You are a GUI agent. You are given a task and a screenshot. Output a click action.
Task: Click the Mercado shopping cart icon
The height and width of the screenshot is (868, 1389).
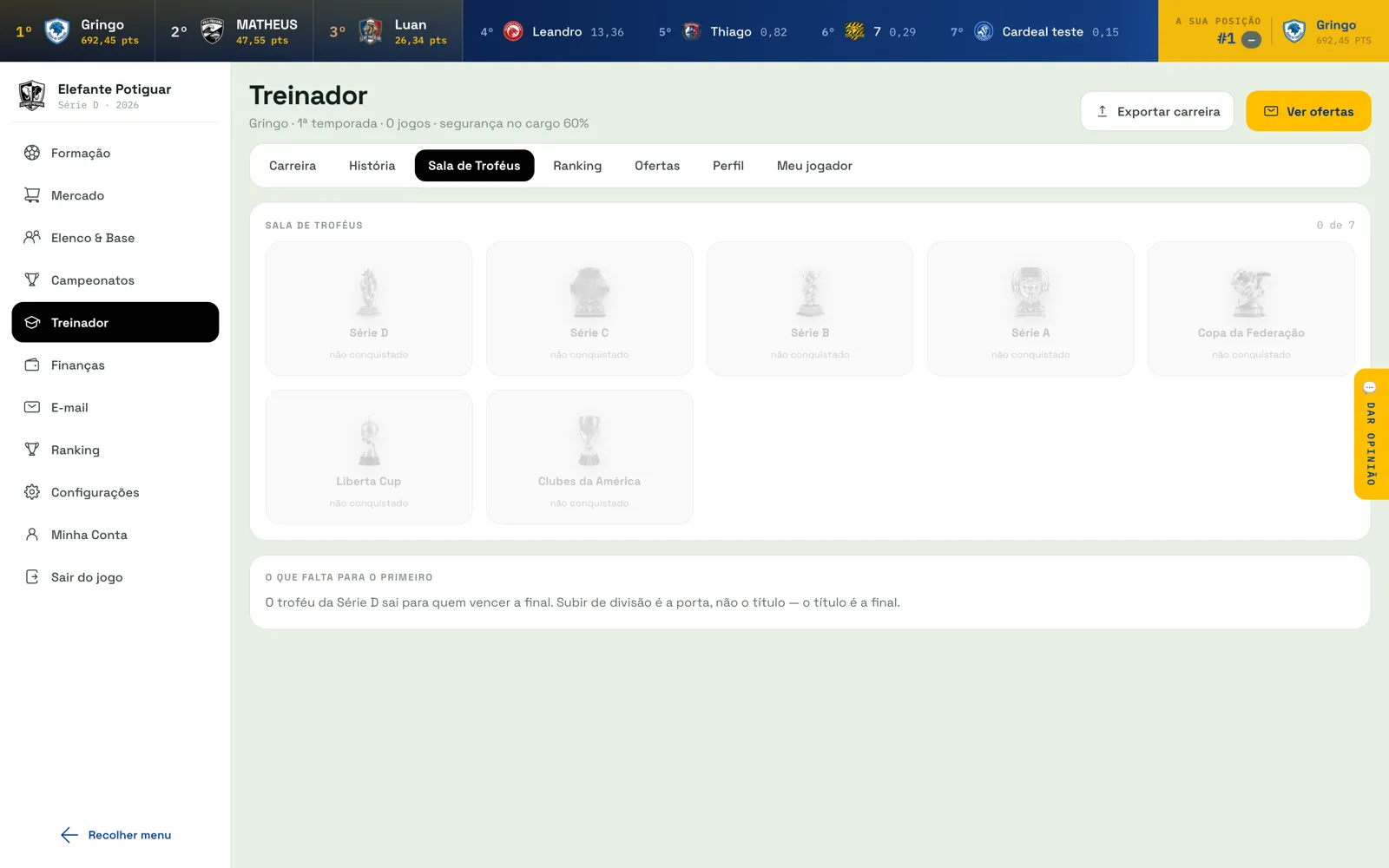coord(32,195)
